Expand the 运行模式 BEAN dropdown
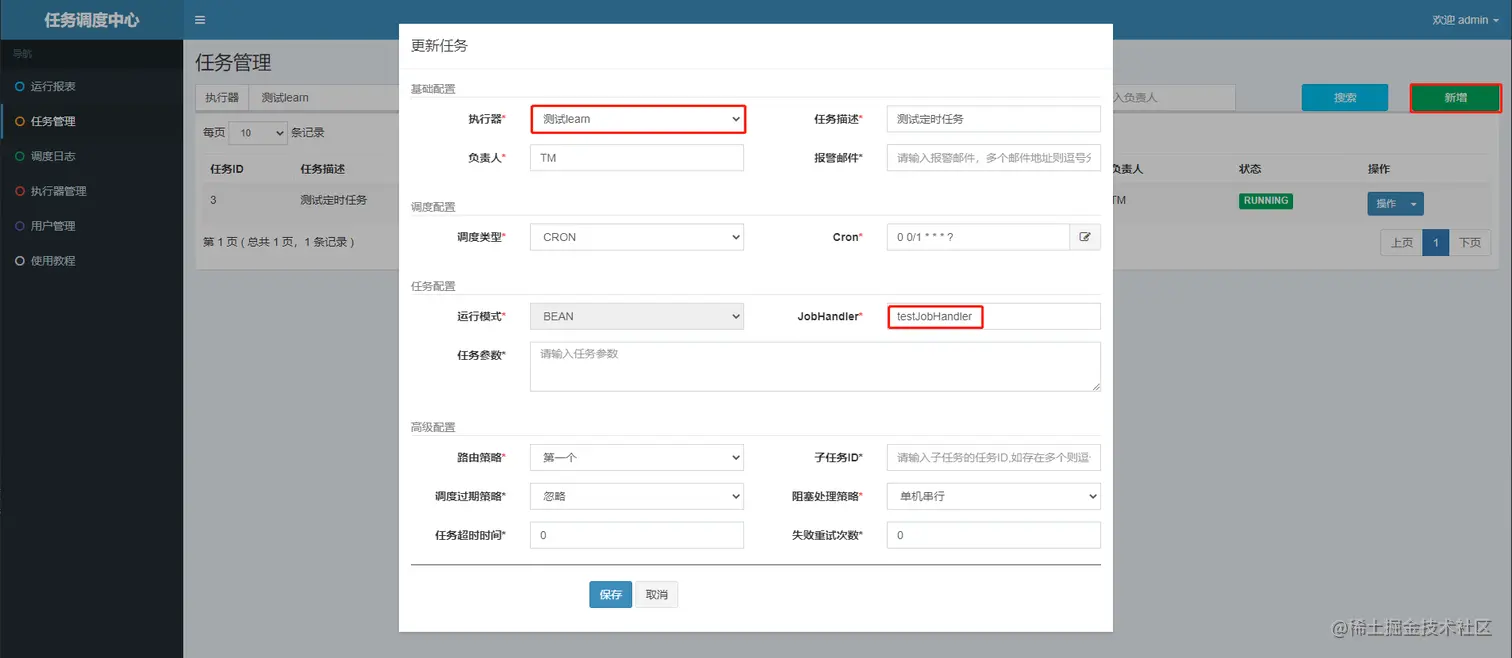The image size is (1512, 658). 637,316
